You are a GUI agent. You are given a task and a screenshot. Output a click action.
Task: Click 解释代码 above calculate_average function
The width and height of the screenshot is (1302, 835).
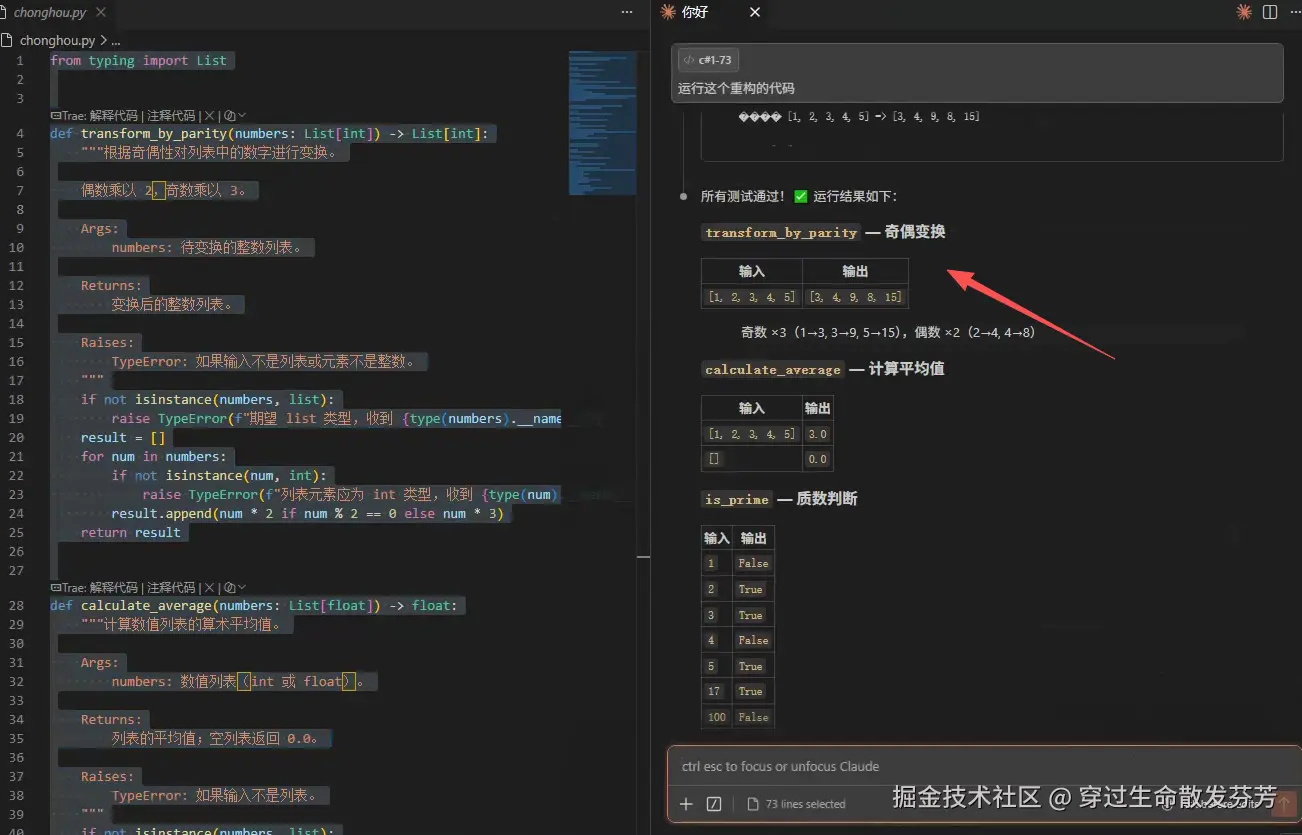click(x=113, y=587)
